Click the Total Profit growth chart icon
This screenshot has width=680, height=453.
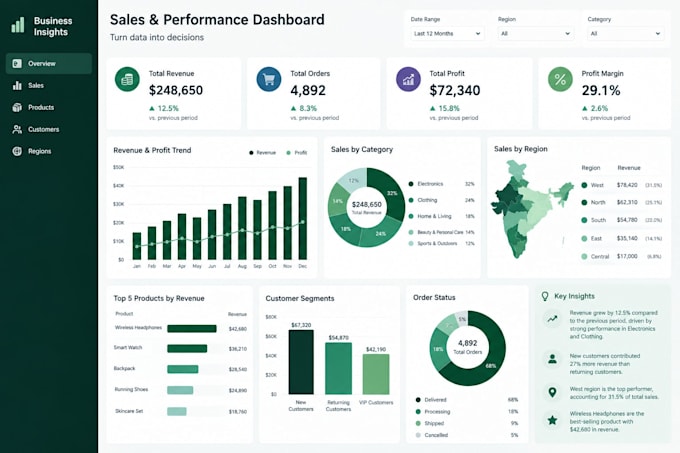coord(408,79)
